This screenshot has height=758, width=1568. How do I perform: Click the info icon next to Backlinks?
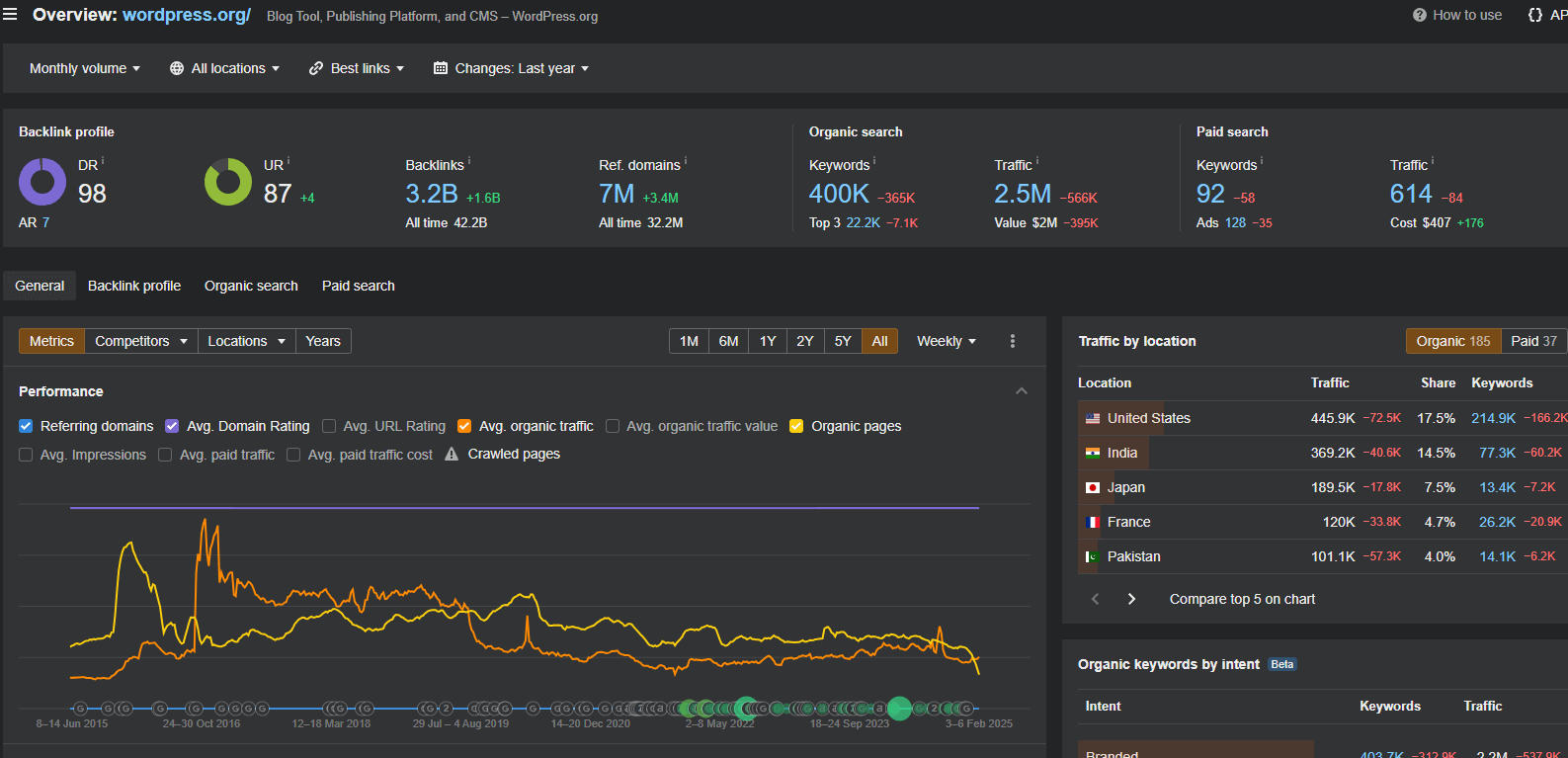469,160
